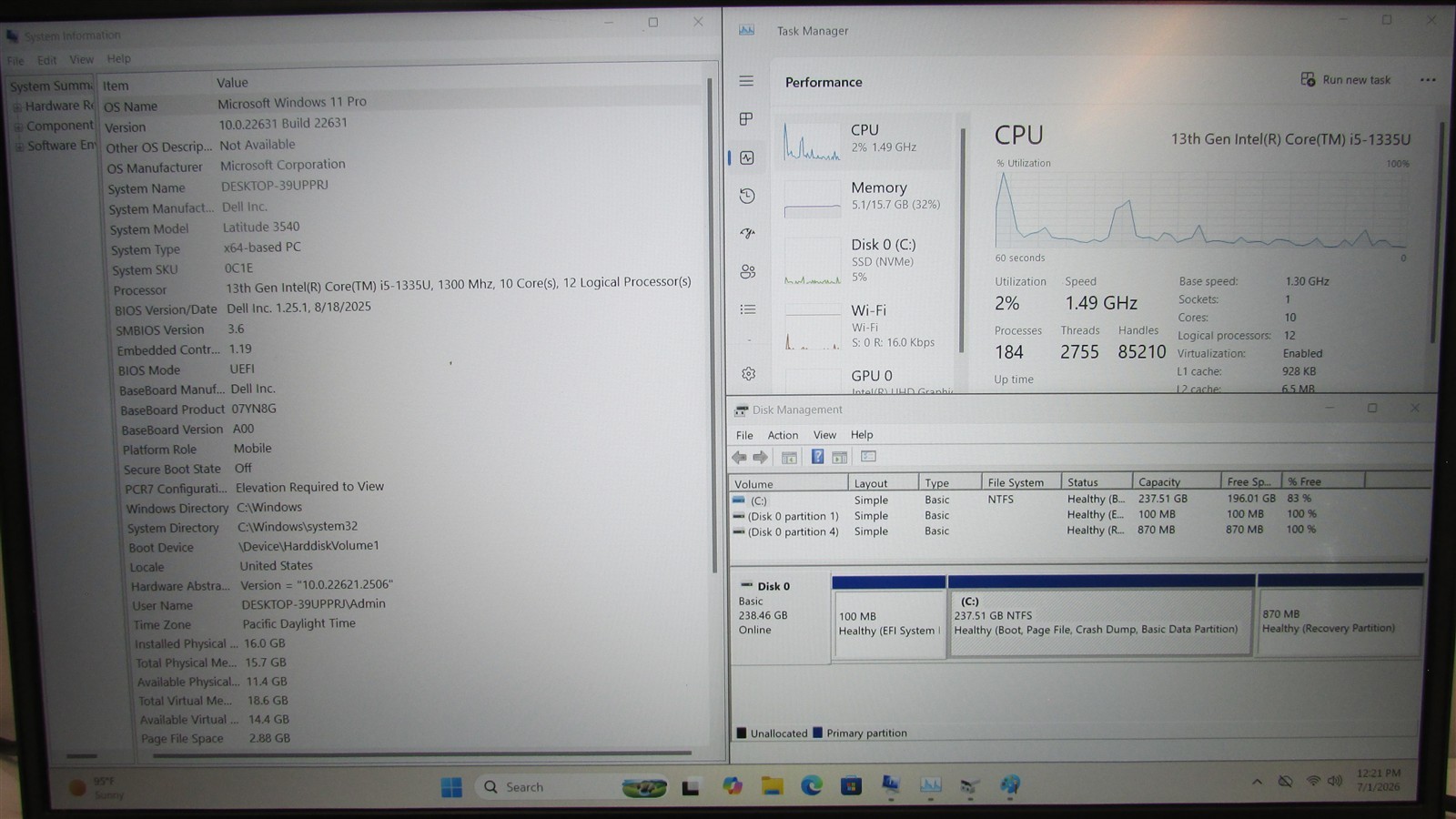
Task: Open Help menu in System Information
Action: 119,58
